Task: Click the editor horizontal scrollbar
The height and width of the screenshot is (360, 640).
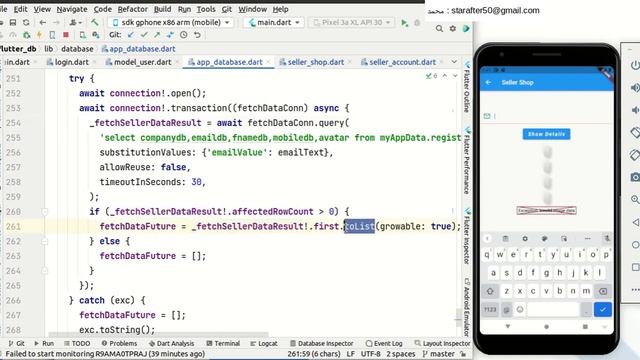Action: click(x=158, y=335)
